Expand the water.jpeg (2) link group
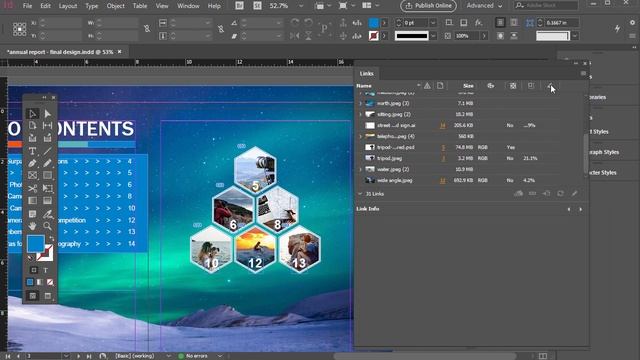 pos(360,169)
